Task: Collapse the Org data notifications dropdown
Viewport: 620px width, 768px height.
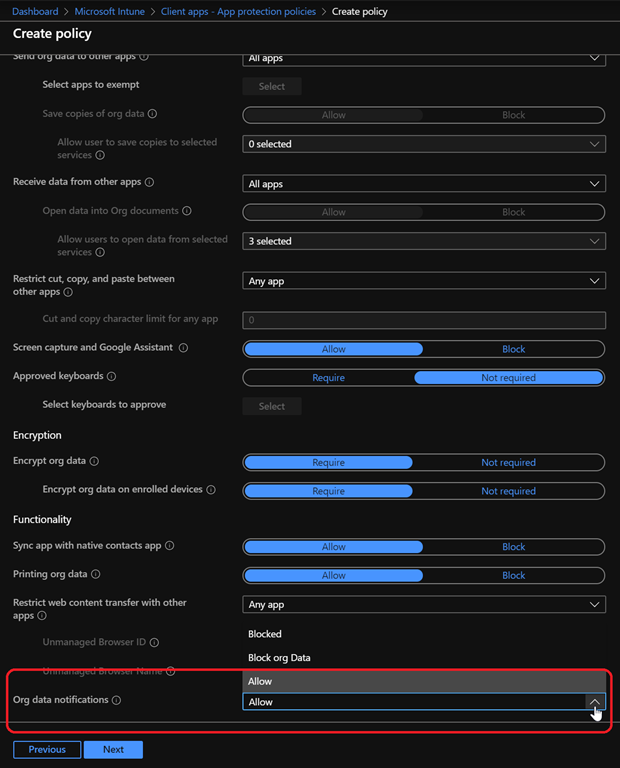Action: coord(595,703)
